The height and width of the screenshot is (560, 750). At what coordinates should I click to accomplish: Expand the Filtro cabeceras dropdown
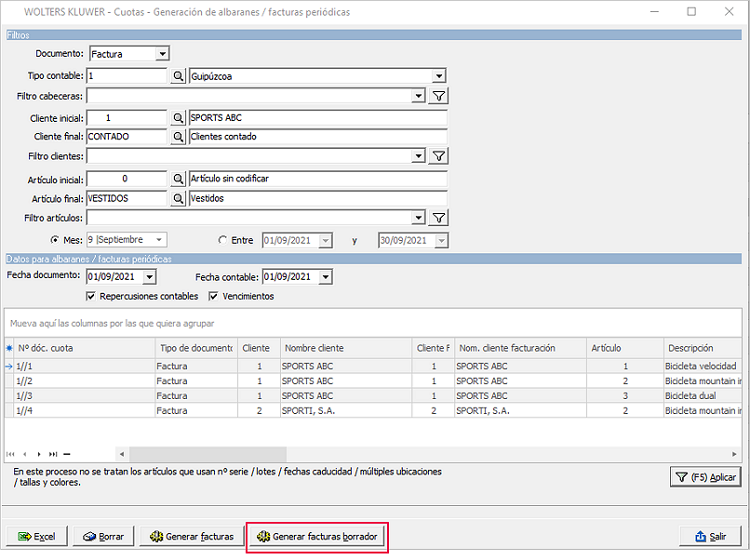[419, 96]
